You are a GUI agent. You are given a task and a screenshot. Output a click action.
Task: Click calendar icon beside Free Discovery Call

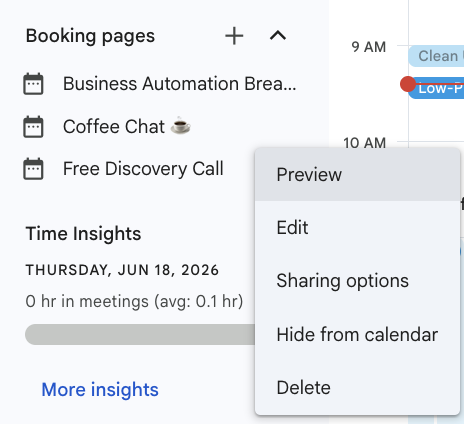point(33,169)
